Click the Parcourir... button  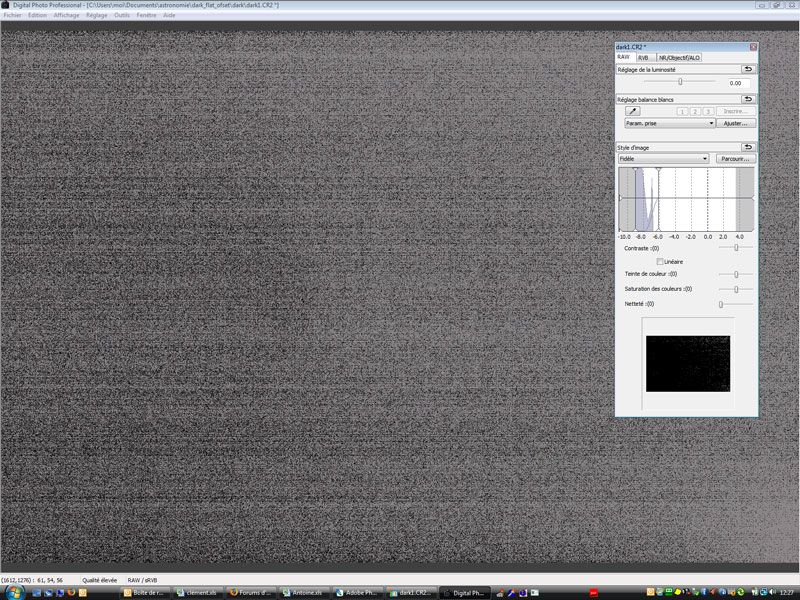(x=735, y=159)
